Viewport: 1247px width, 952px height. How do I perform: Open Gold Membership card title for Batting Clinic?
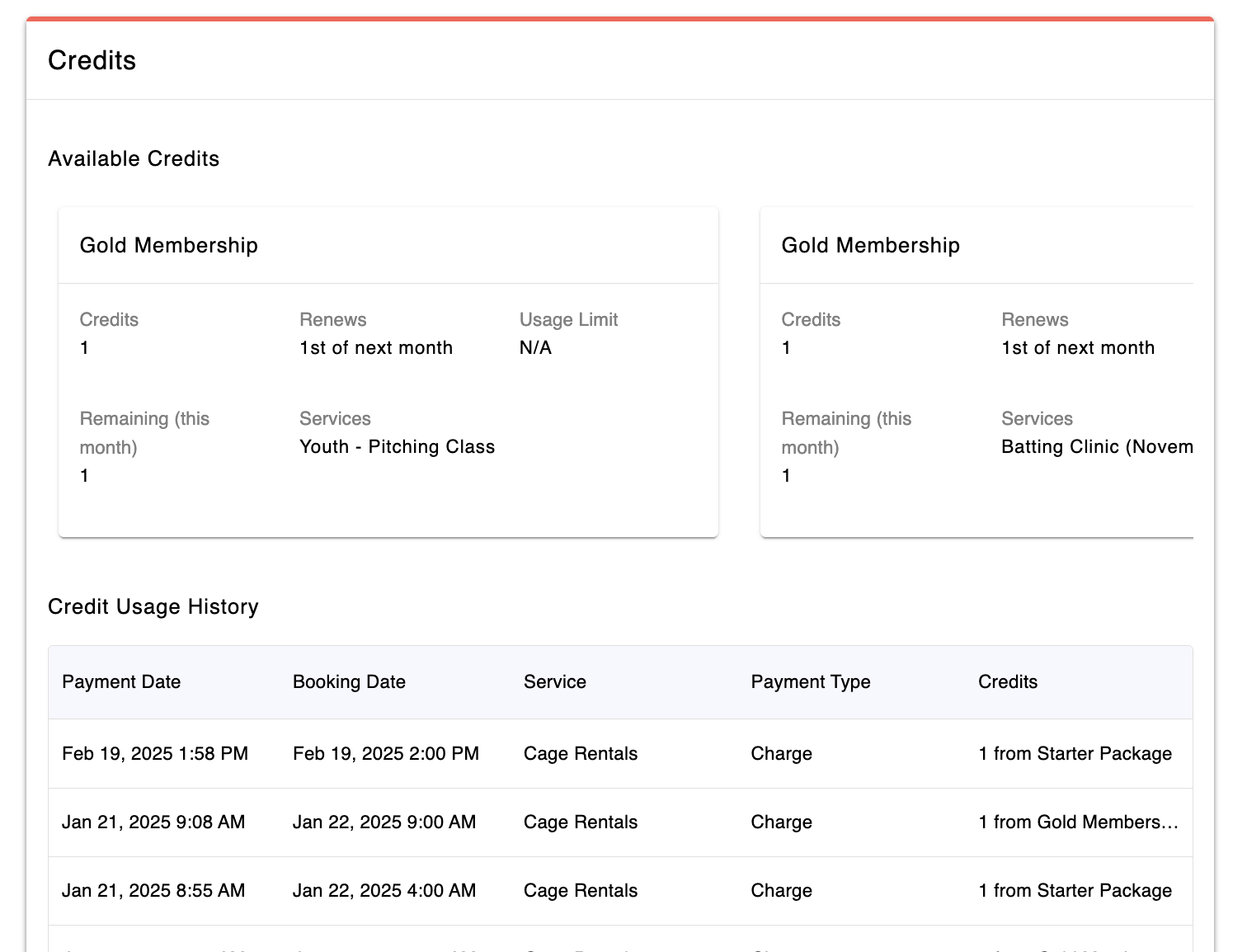870,246
